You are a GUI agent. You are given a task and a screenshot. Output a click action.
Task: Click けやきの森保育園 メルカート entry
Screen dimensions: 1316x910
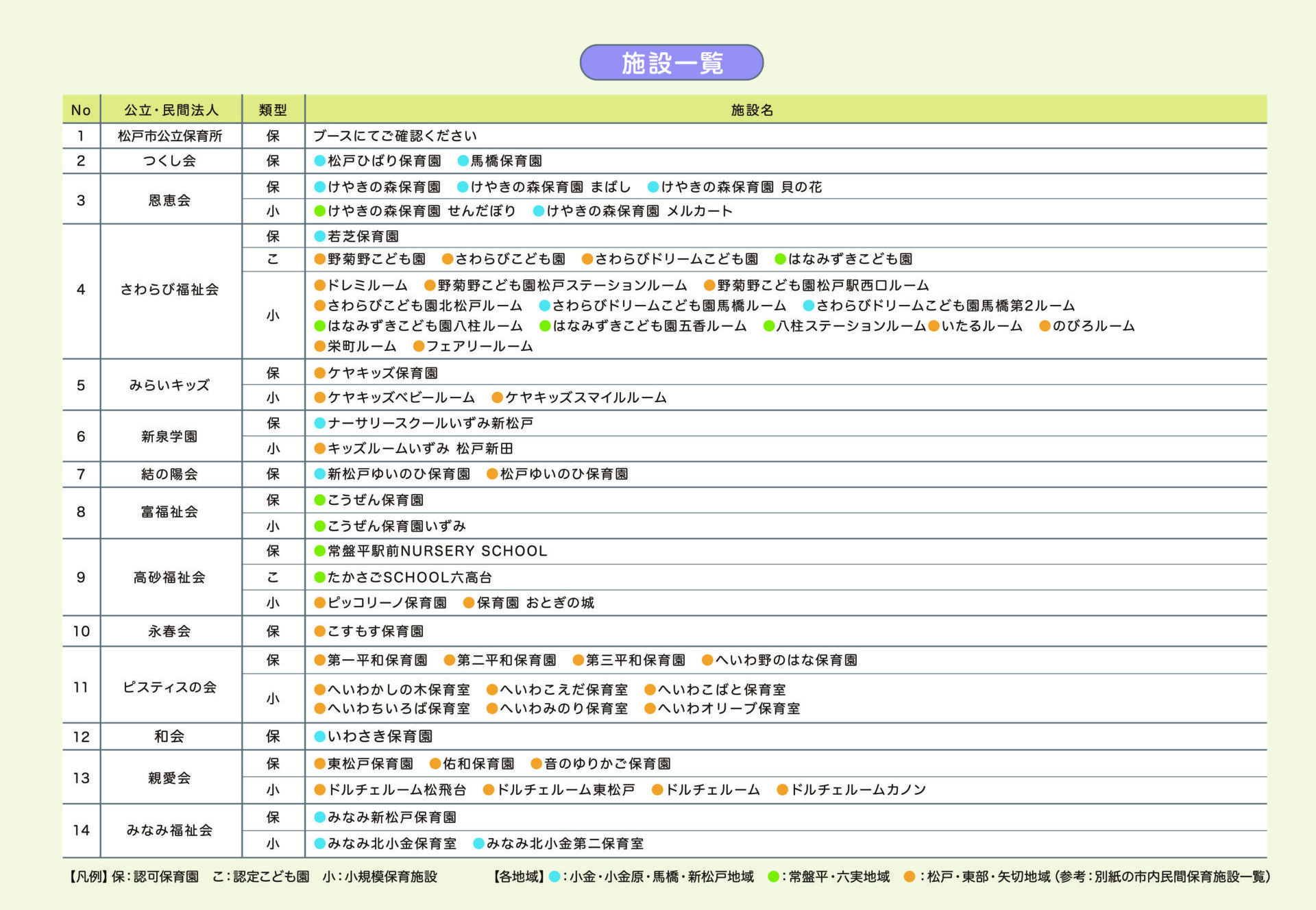[x=639, y=210]
